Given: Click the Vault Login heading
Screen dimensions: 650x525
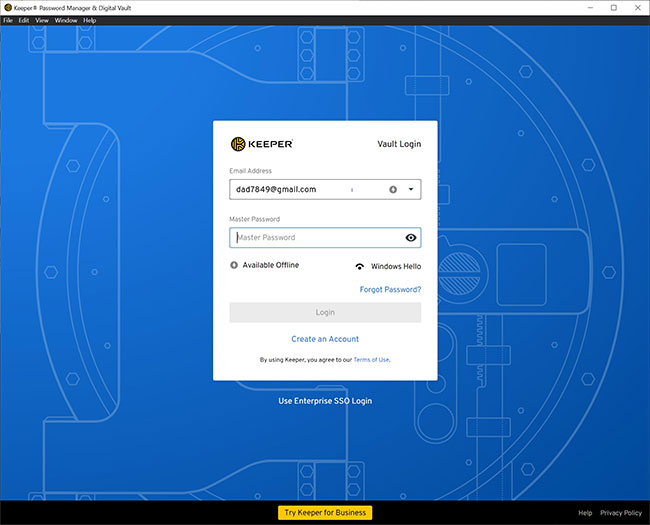Looking at the screenshot, I should click(x=399, y=144).
